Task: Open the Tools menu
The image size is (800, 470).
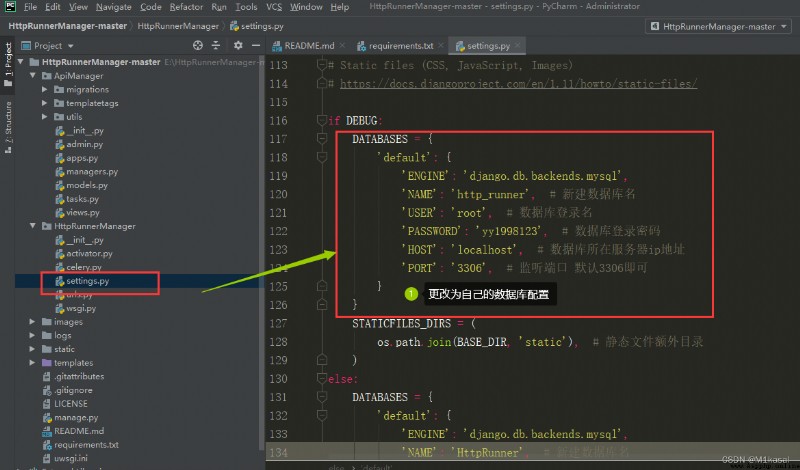Action: click(246, 7)
